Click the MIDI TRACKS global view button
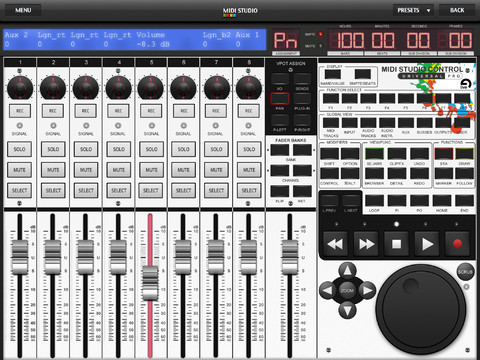The image size is (480, 360). [x=331, y=123]
